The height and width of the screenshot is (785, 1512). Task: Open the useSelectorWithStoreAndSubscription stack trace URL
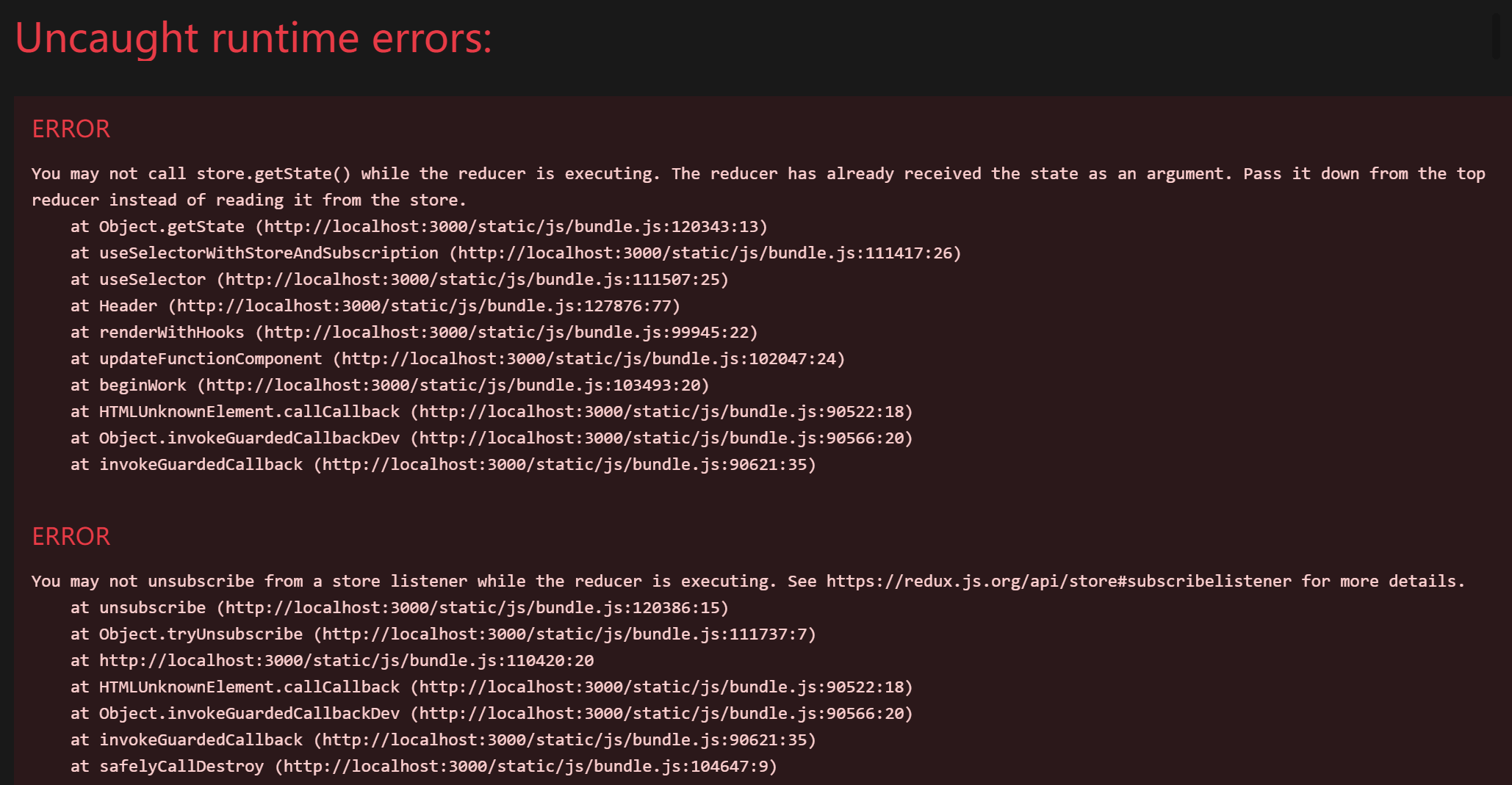click(705, 253)
